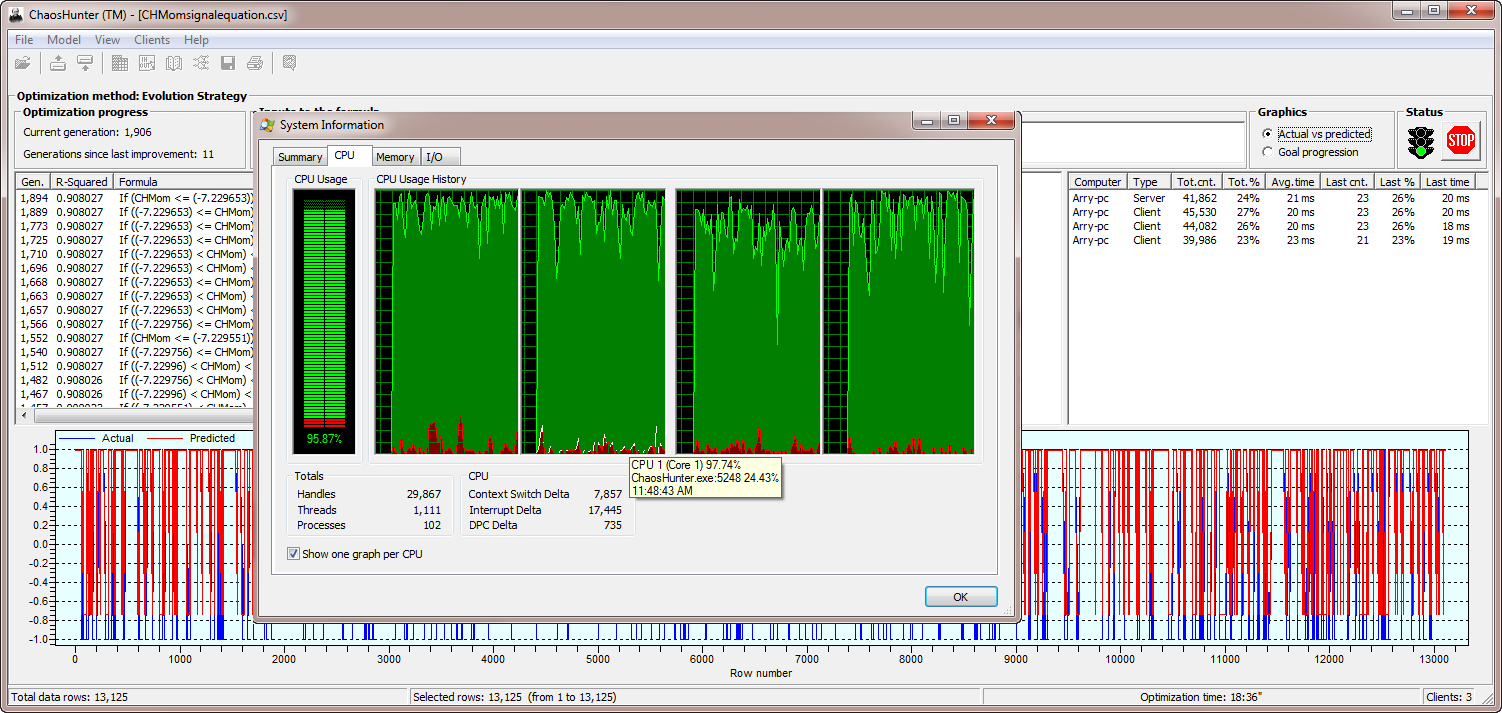The width and height of the screenshot is (1502, 713).
Task: Click the data grid toolbar icon
Action: [x=120, y=64]
